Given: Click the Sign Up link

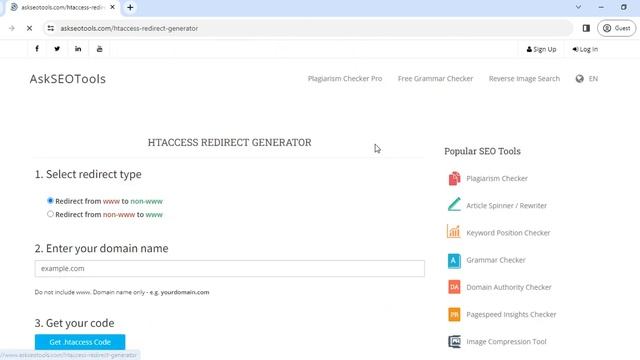Looking at the screenshot, I should (x=541, y=49).
